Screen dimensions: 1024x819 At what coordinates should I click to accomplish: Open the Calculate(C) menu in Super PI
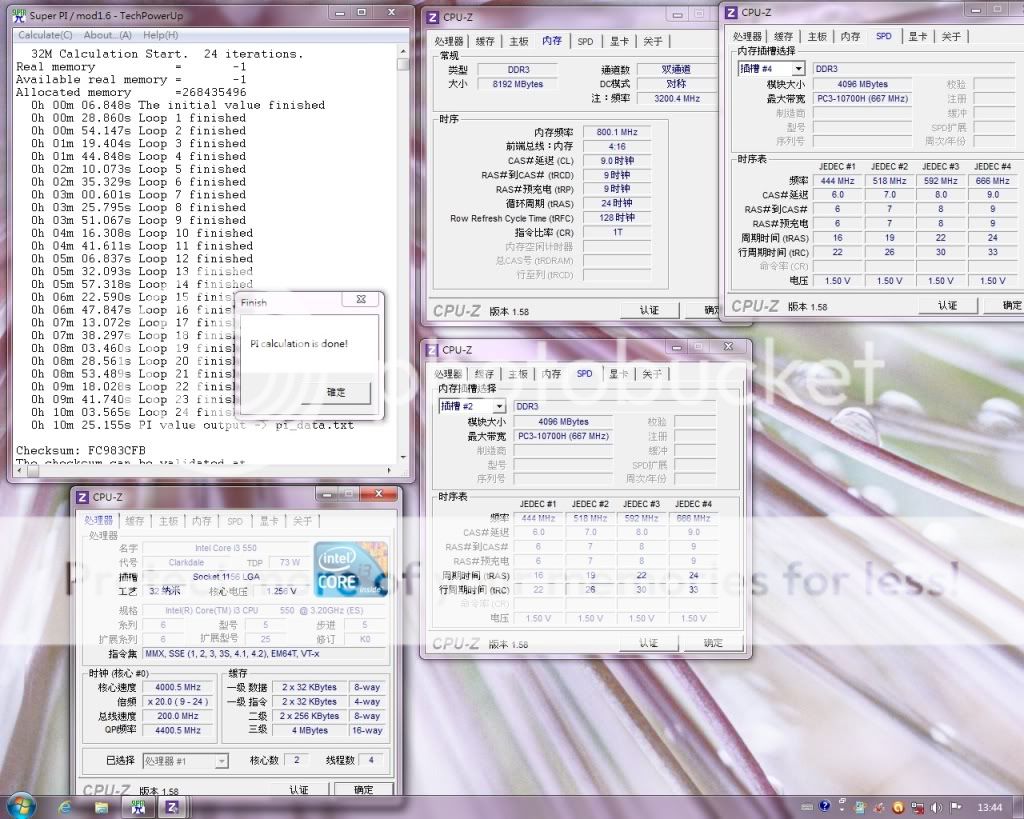click(x=46, y=35)
